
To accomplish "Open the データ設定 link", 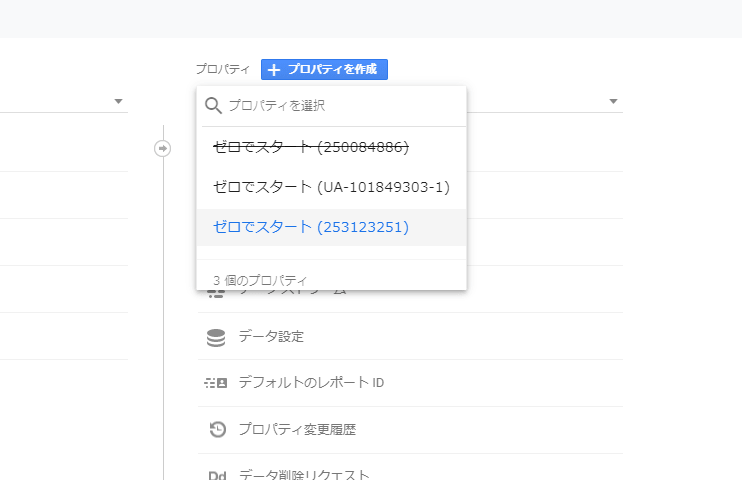I will coord(271,337).
